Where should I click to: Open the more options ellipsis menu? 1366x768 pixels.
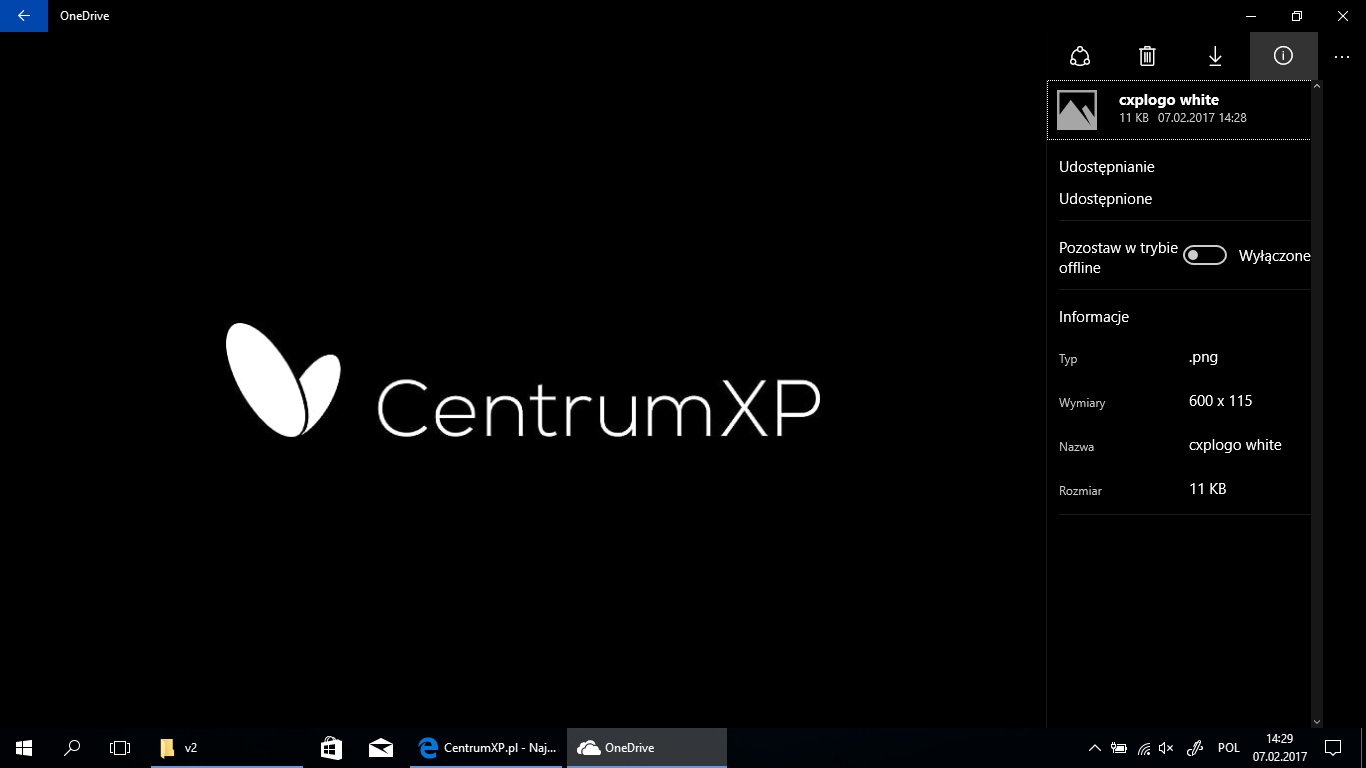[1342, 57]
